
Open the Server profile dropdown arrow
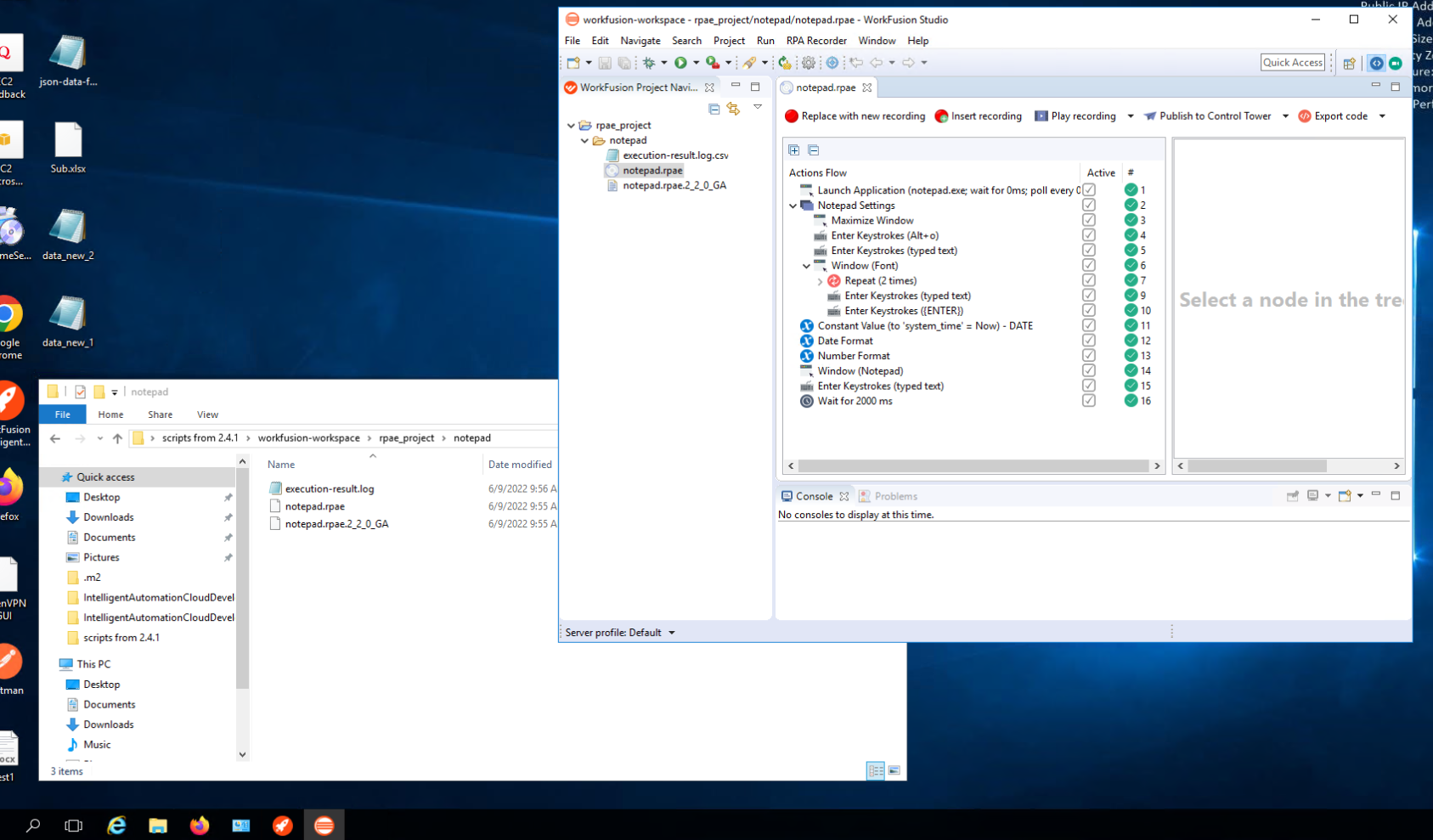click(672, 633)
